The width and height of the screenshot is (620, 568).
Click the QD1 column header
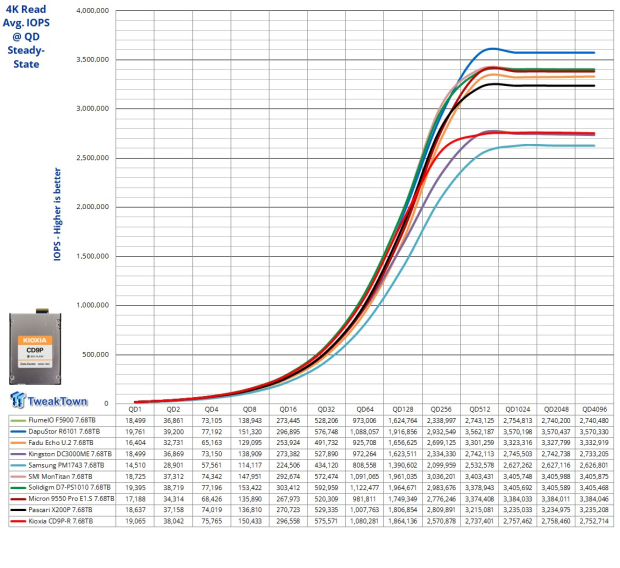click(x=135, y=409)
